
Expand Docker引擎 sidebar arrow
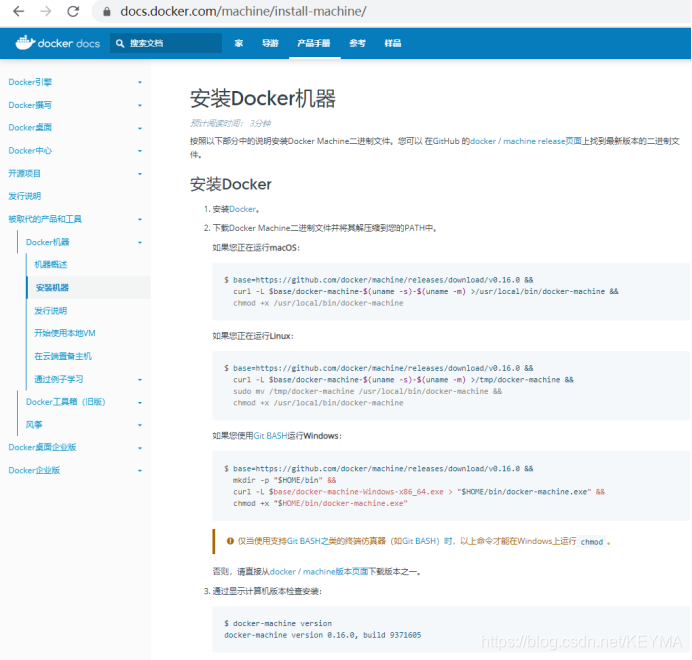tap(140, 83)
